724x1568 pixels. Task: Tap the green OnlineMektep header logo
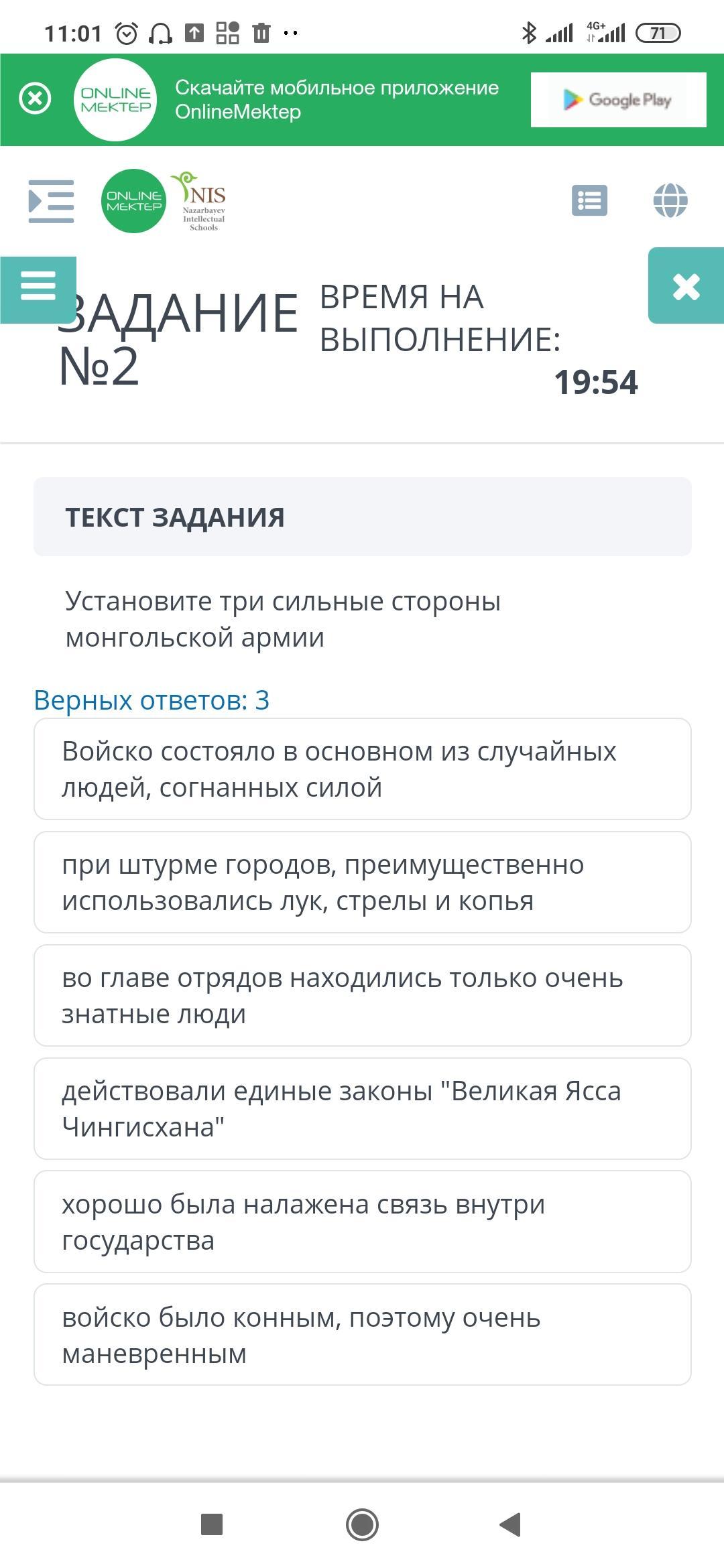[x=134, y=201]
